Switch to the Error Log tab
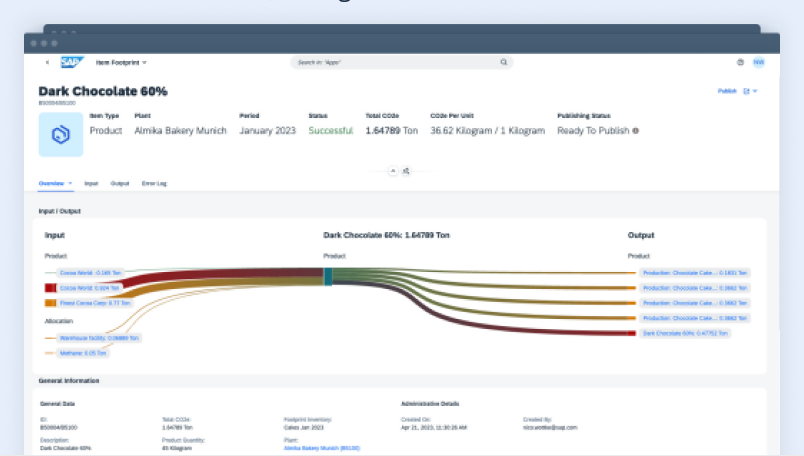 [x=154, y=184]
